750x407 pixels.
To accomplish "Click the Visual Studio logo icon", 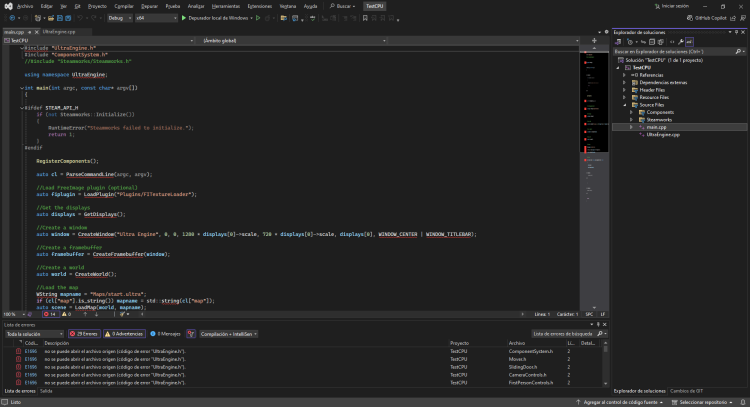I will pos(8,5).
